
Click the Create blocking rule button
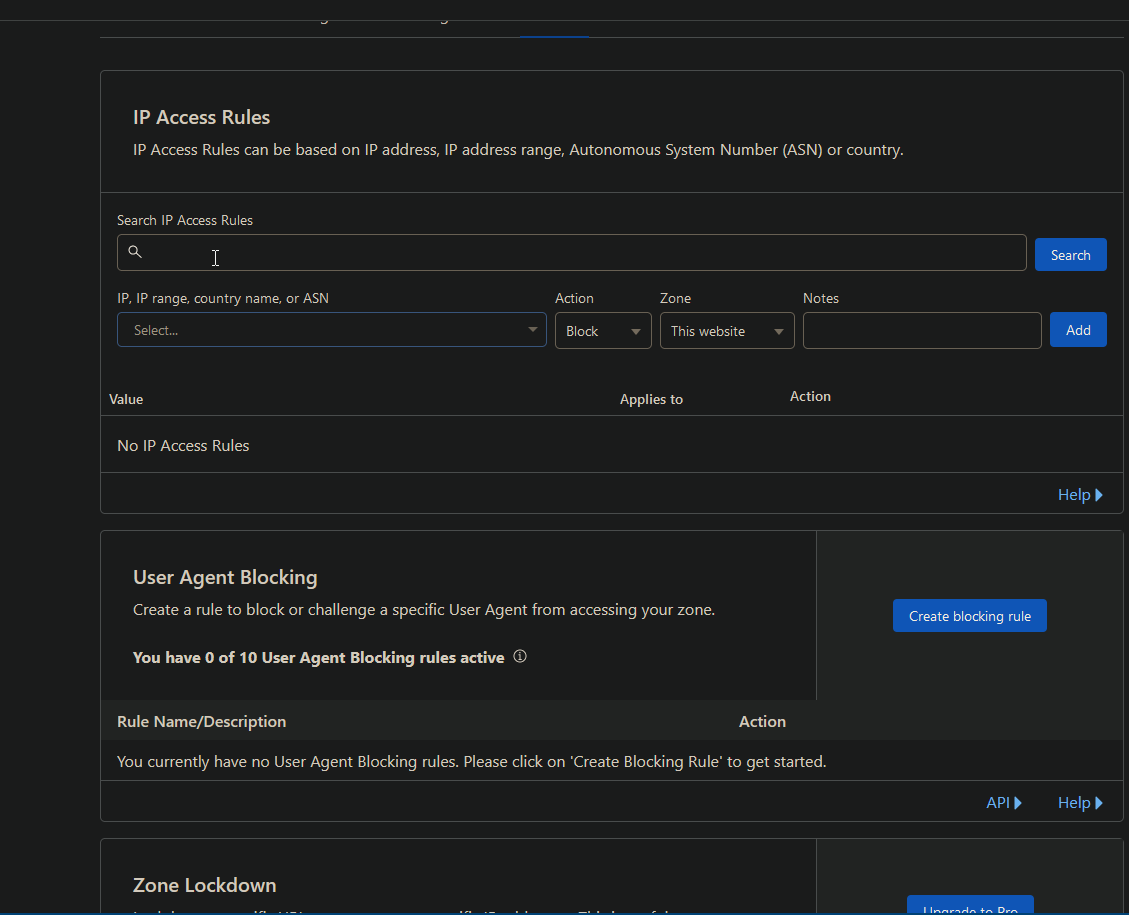click(x=969, y=615)
